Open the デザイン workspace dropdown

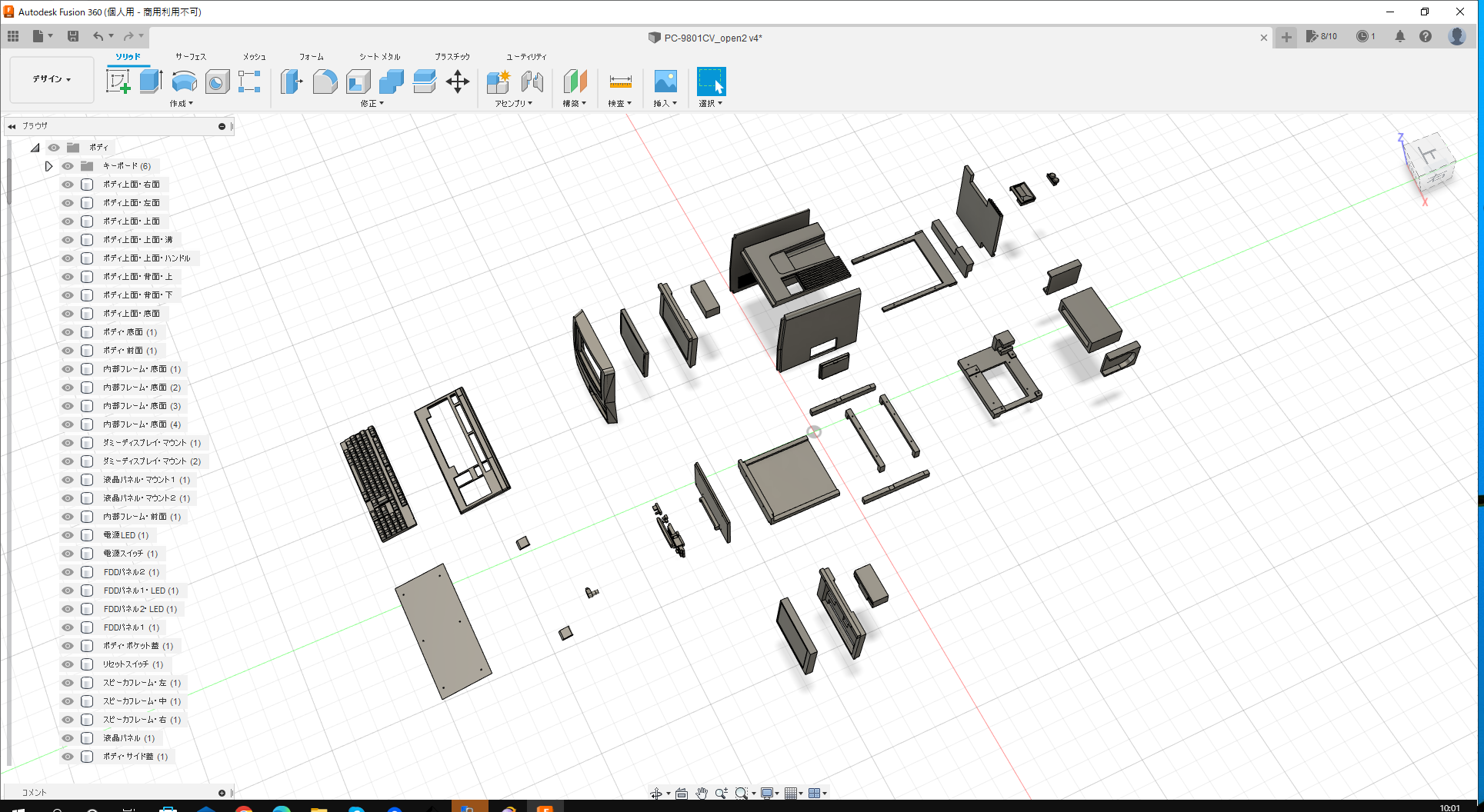pos(51,79)
